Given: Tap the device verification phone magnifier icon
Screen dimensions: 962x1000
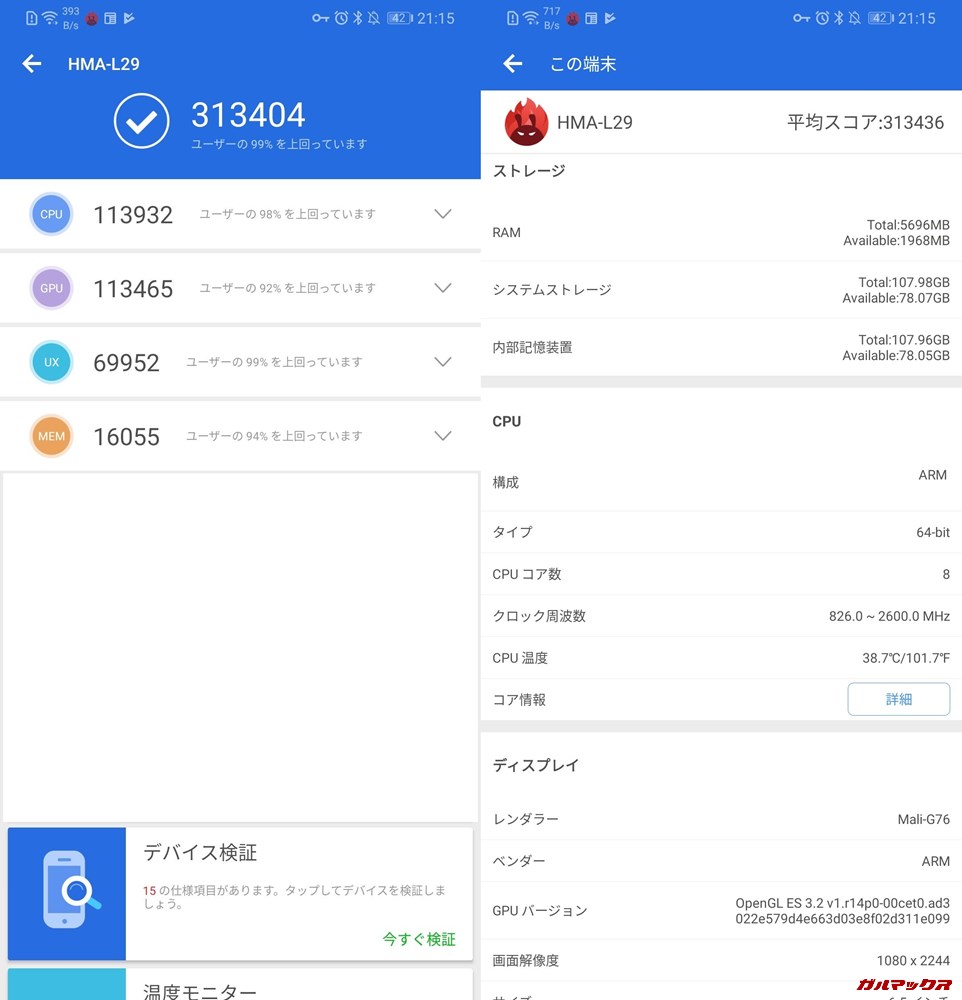Looking at the screenshot, I should 66,888.
